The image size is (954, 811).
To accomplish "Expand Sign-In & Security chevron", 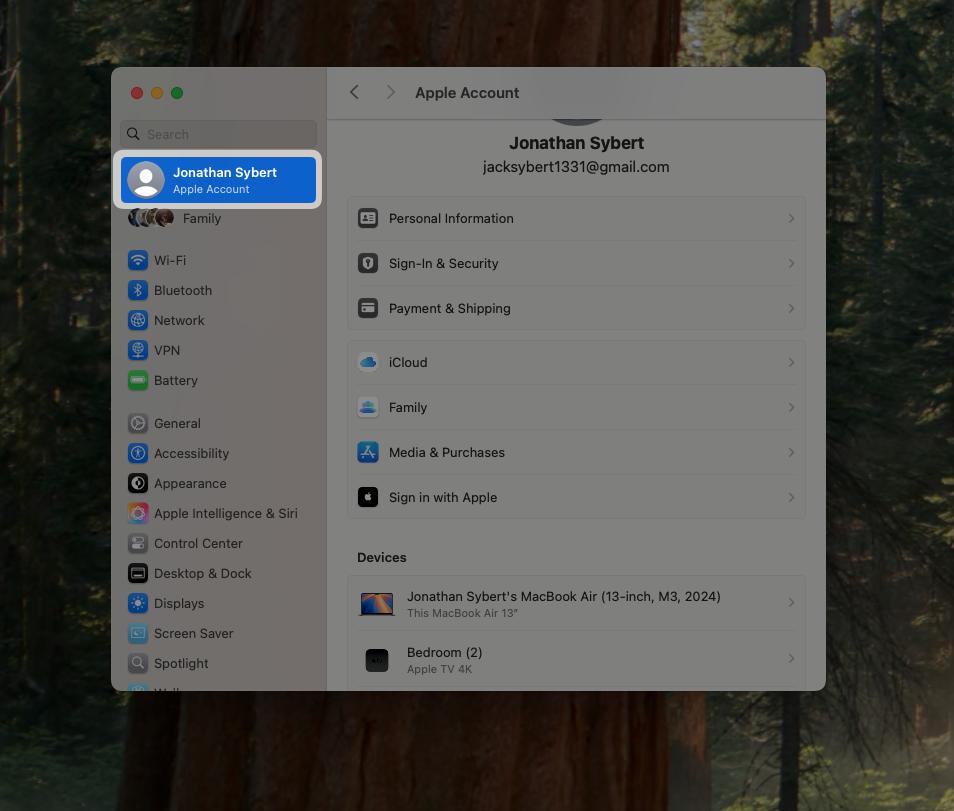I will click(x=791, y=263).
